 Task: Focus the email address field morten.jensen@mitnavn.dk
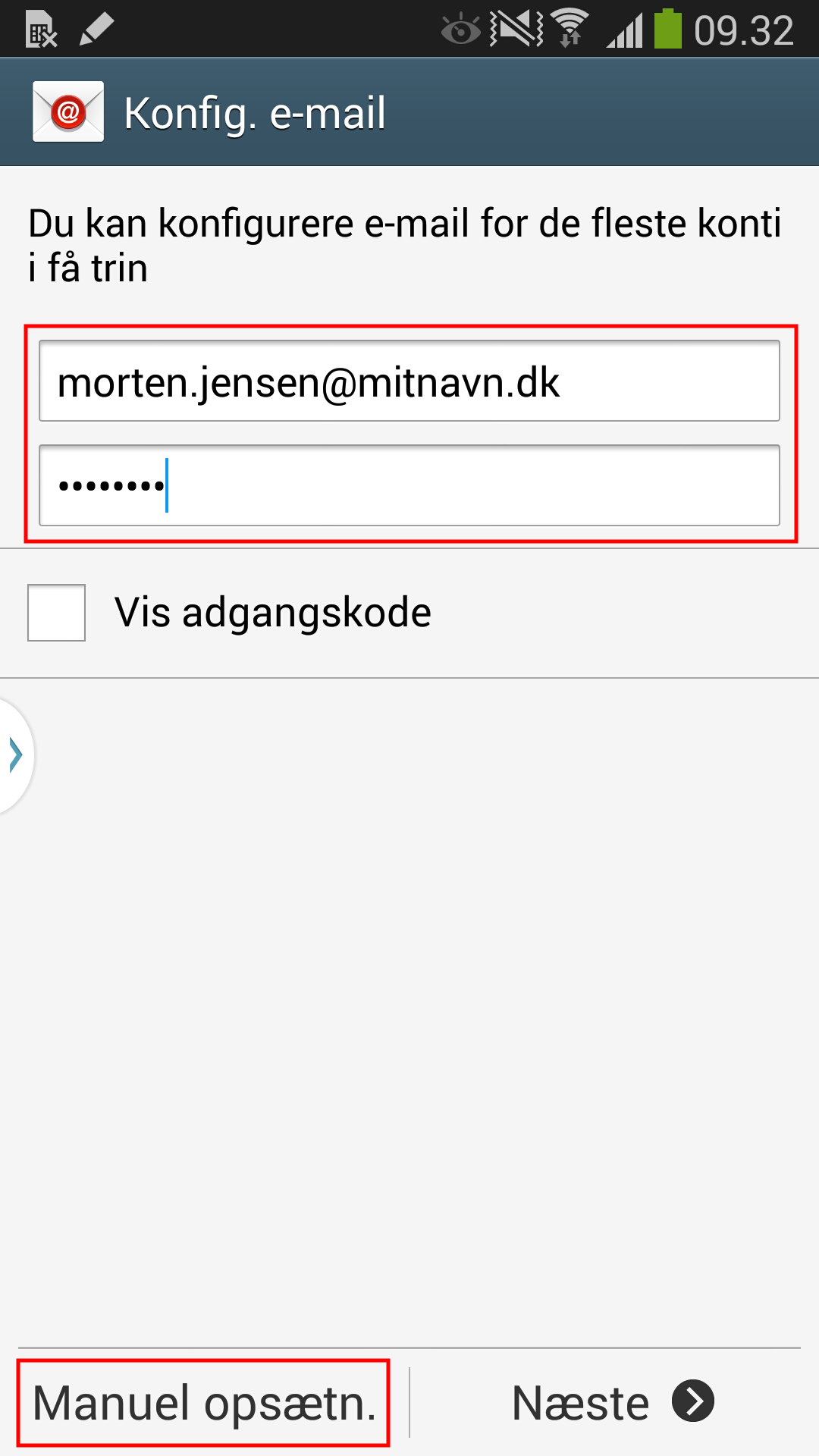pyautogui.click(x=409, y=381)
